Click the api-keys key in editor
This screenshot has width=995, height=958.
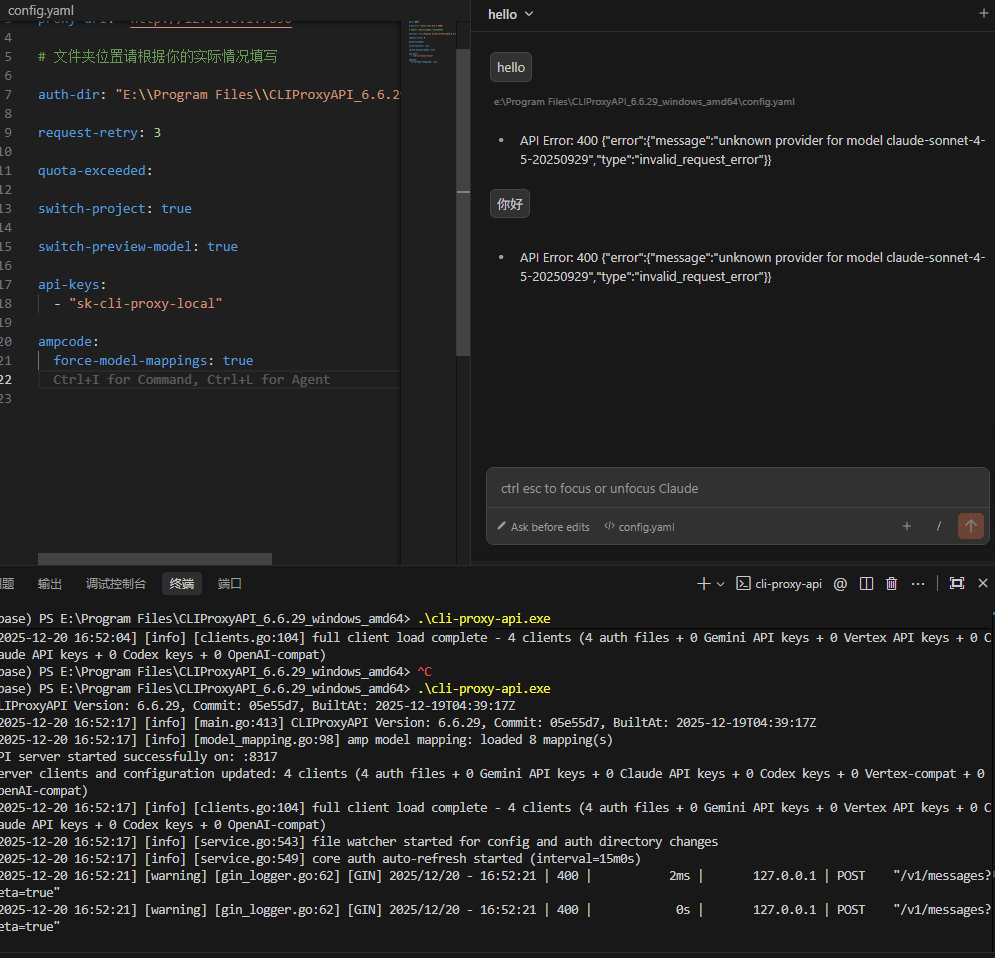pyautogui.click(x=69, y=285)
